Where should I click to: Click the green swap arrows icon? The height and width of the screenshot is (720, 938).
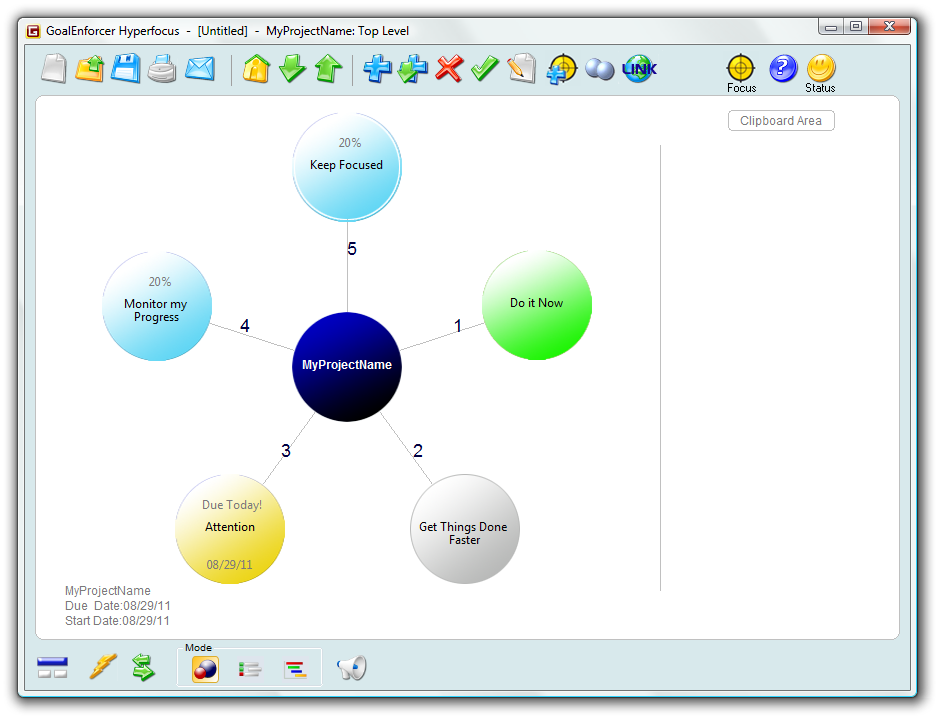144,667
